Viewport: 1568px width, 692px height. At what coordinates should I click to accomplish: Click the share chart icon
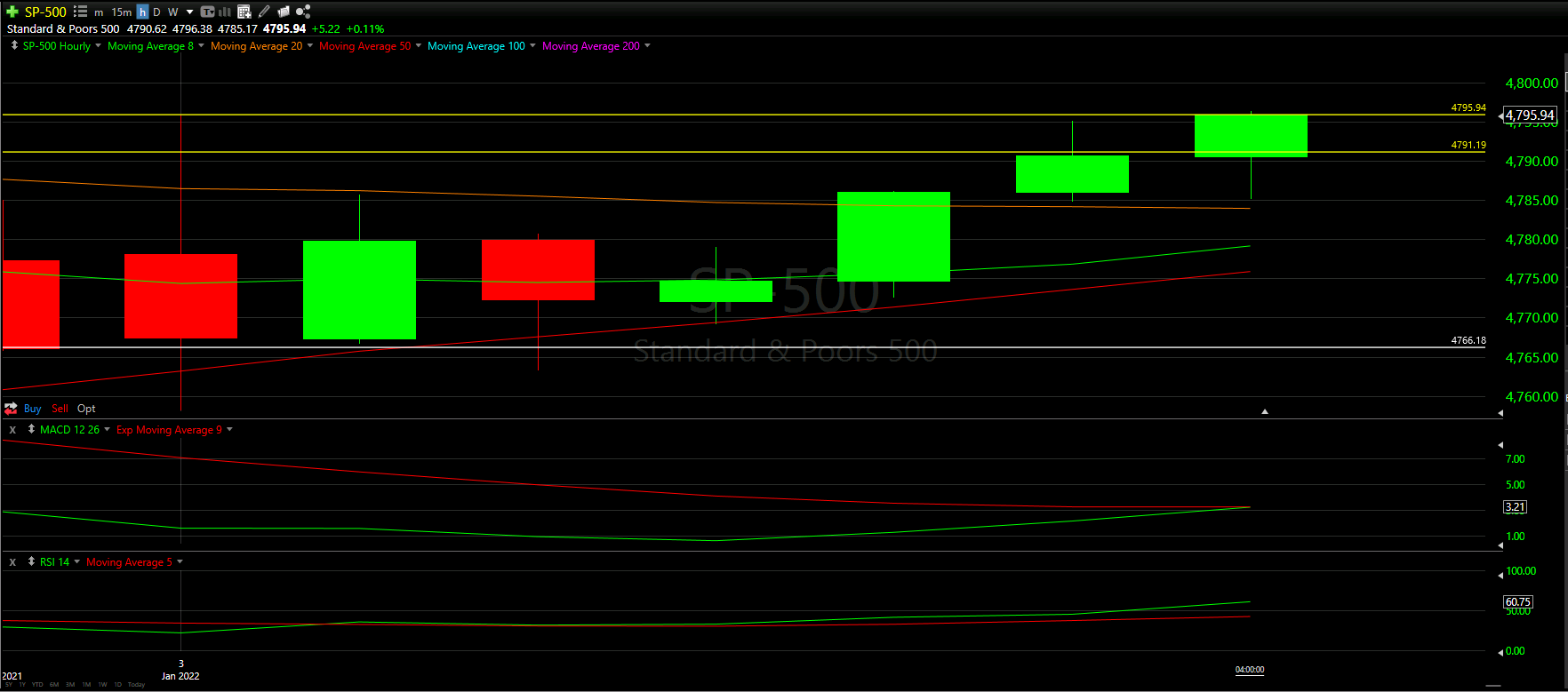pyautogui.click(x=303, y=12)
